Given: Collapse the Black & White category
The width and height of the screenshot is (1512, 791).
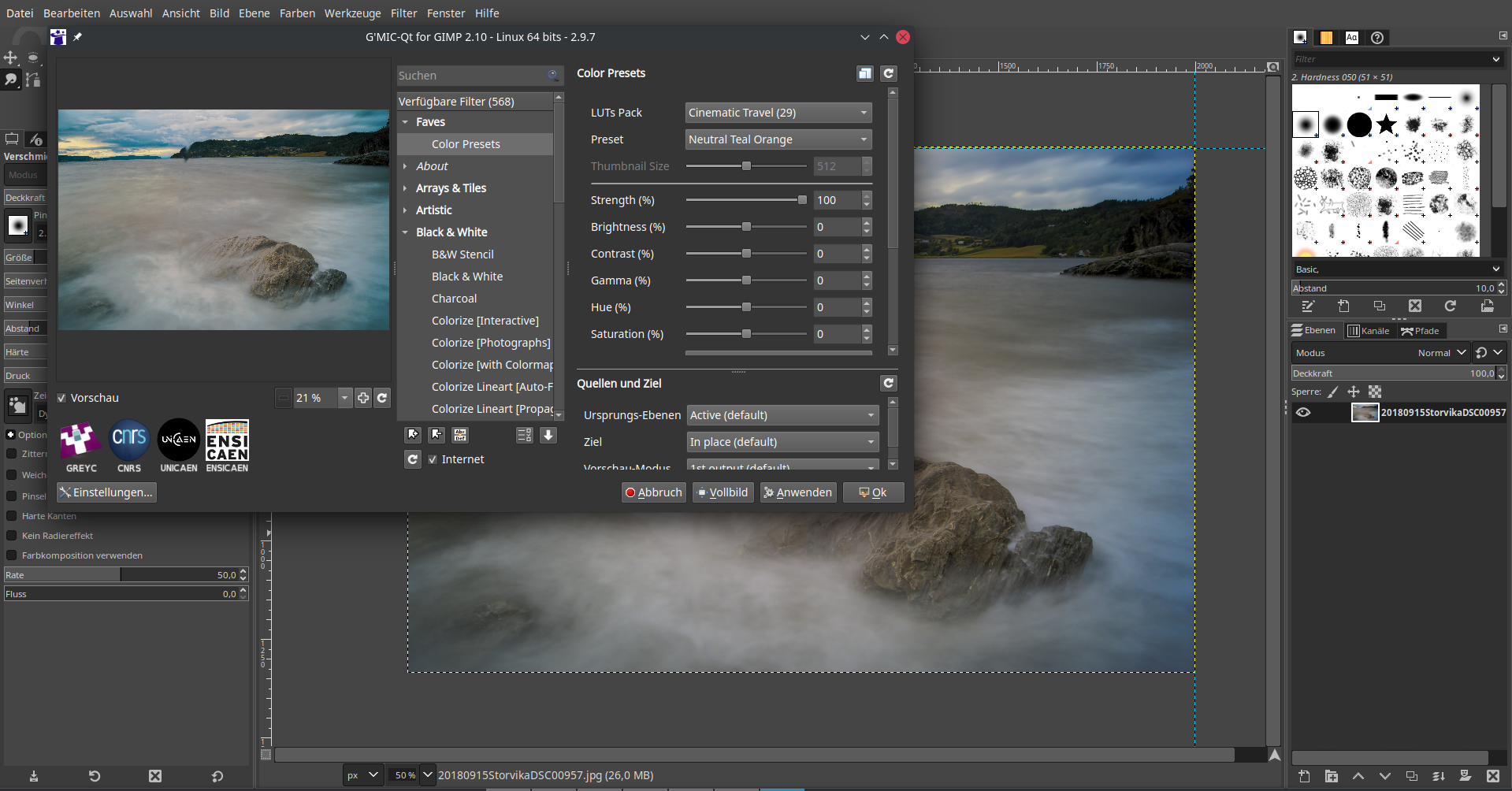Looking at the screenshot, I should tap(405, 232).
